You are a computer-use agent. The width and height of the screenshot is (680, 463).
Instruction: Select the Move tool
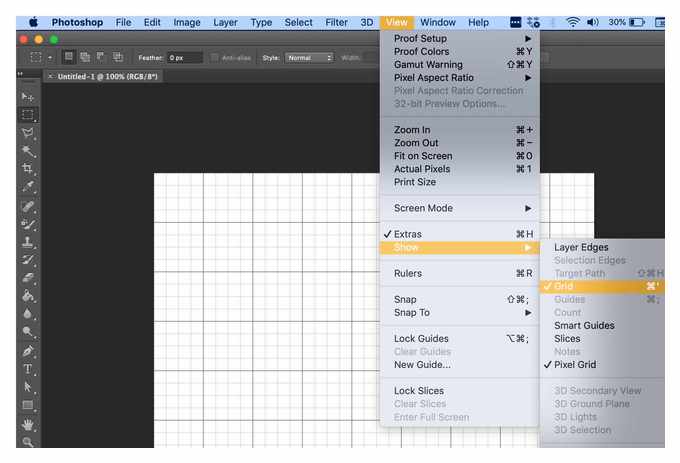(28, 97)
